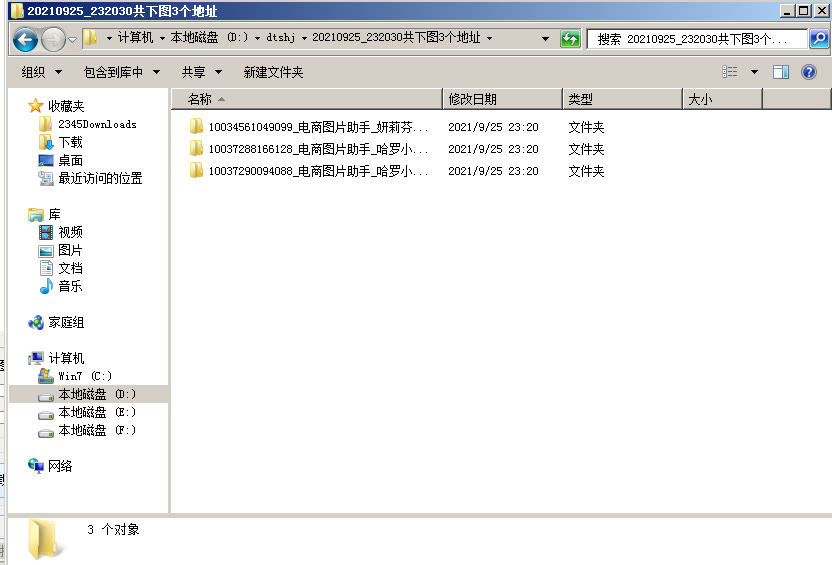Open address history dropdown arrow
This screenshot has width=832, height=565.
point(545,38)
